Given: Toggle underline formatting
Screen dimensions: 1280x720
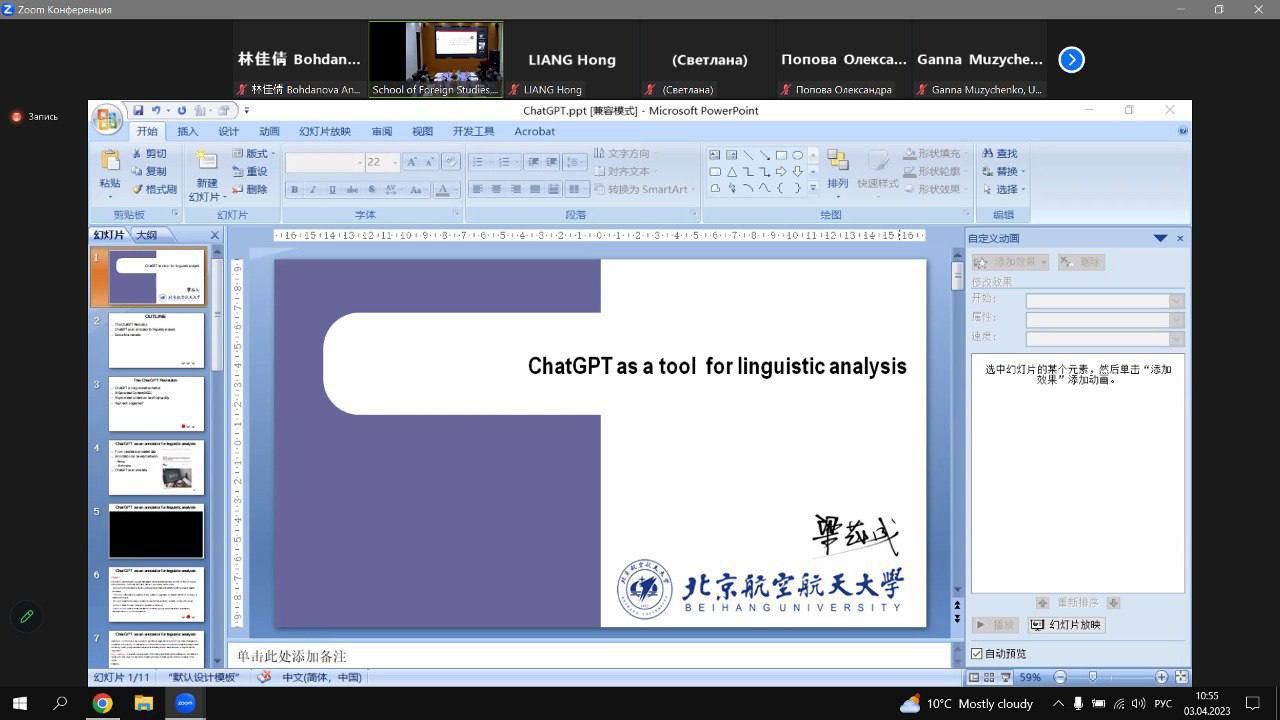Looking at the screenshot, I should [333, 189].
